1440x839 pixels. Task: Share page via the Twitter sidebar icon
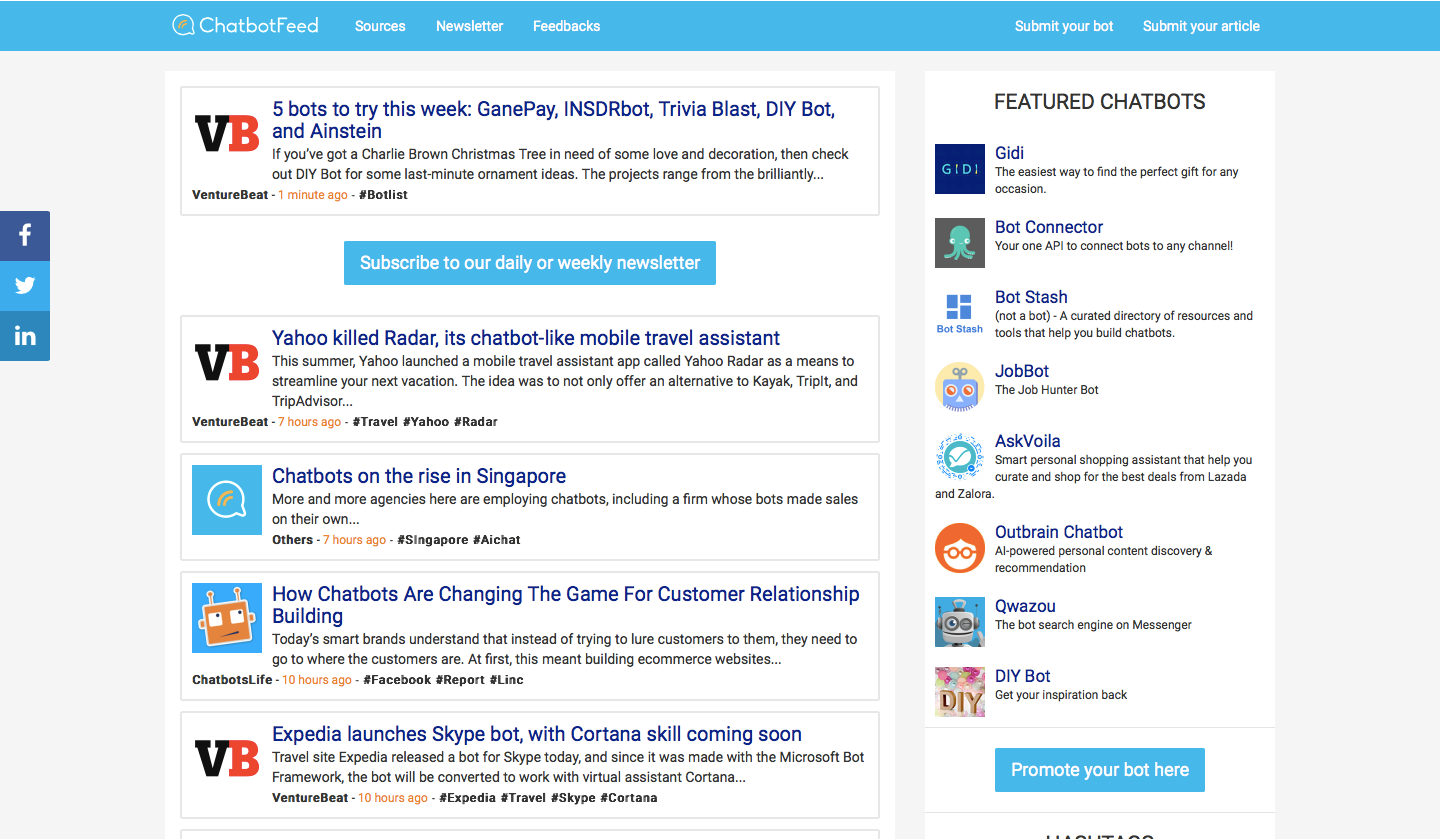24,285
